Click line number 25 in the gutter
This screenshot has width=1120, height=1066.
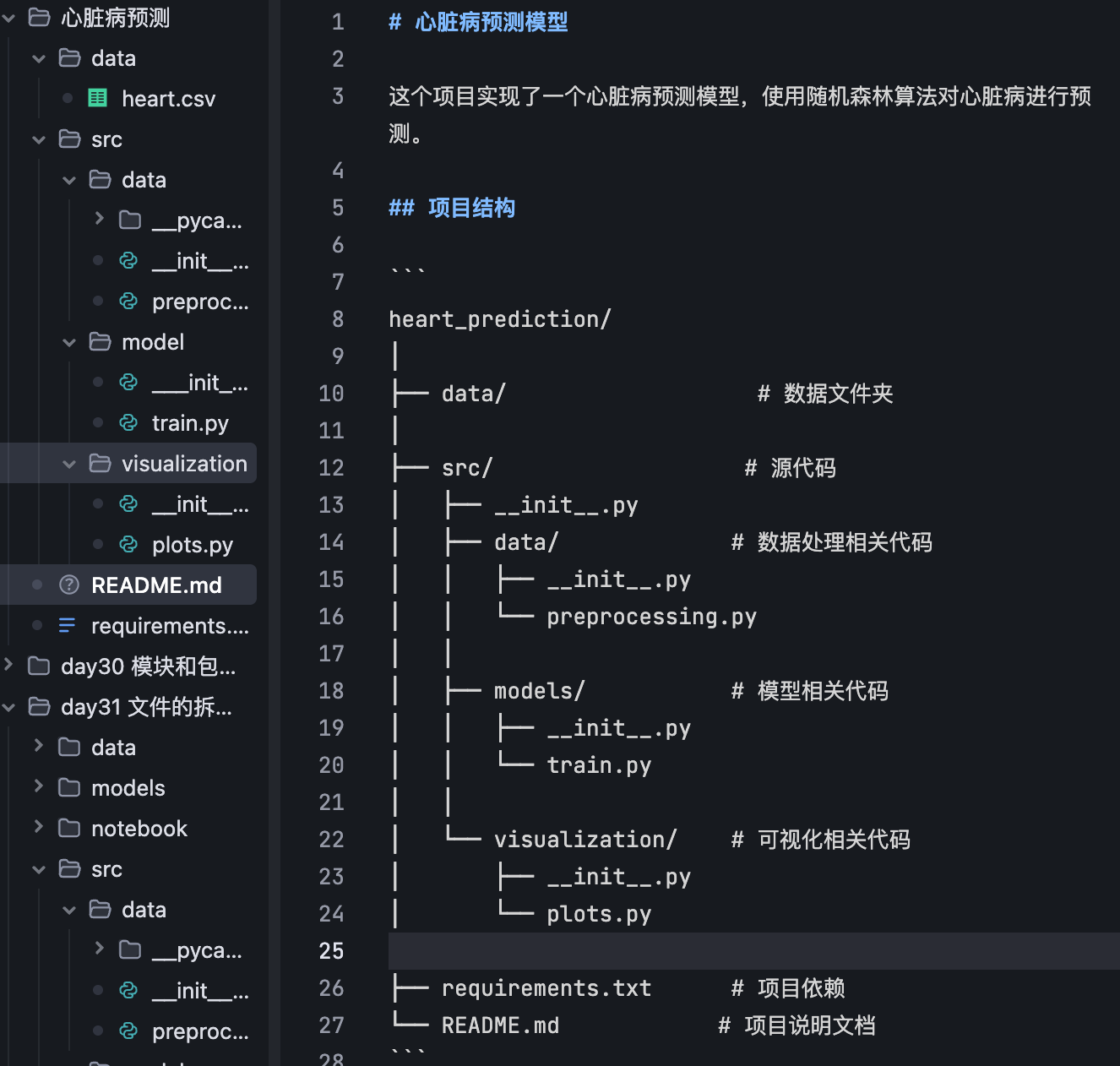click(331, 951)
